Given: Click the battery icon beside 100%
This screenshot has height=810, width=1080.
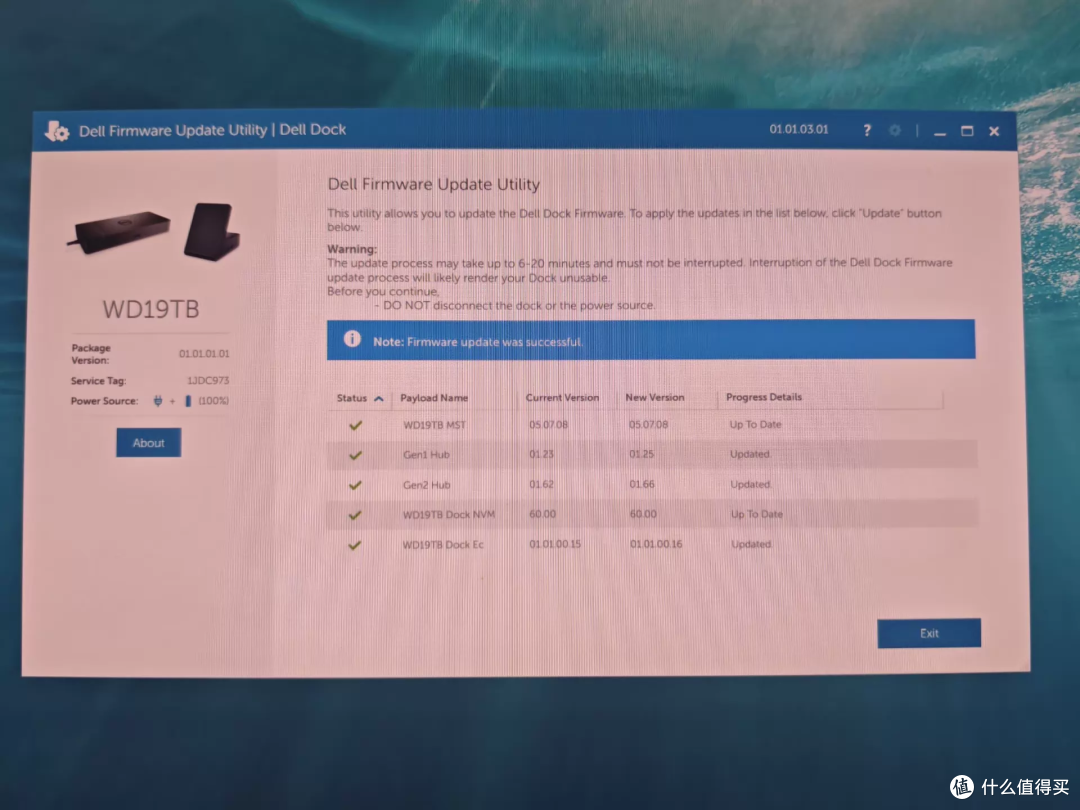Looking at the screenshot, I should tap(188, 401).
